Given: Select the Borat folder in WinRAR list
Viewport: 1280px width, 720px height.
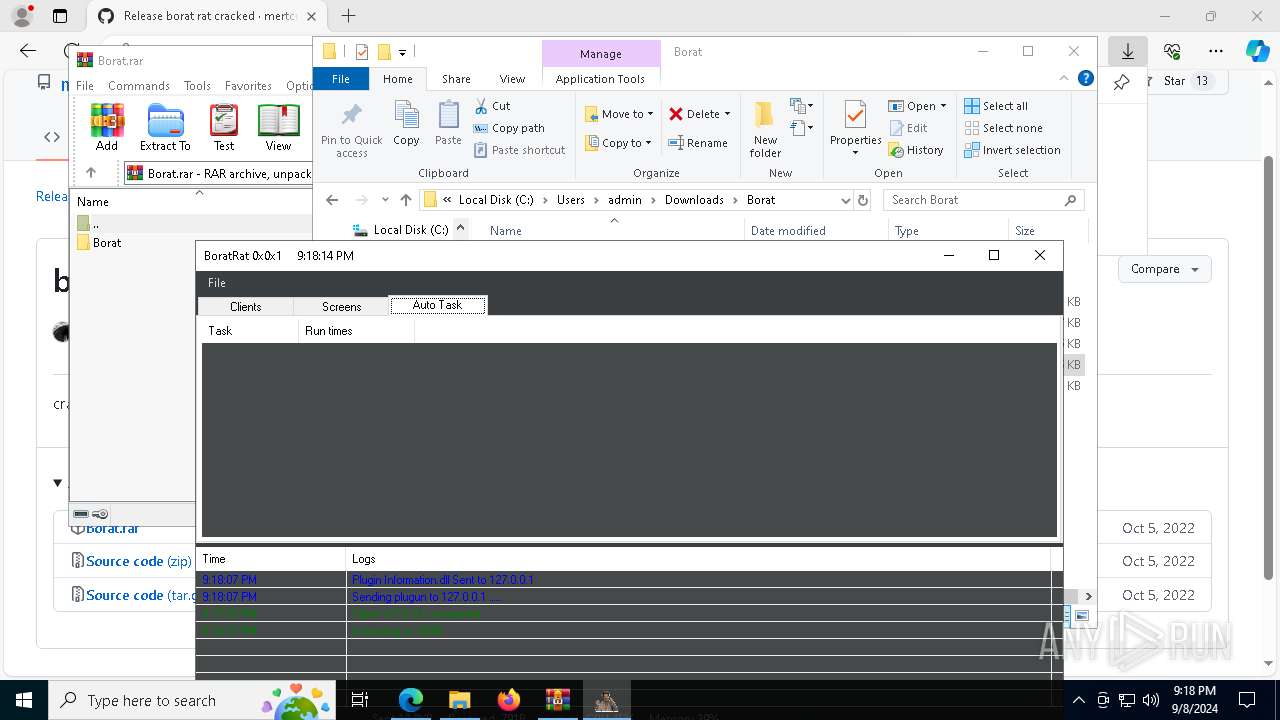Looking at the screenshot, I should click(x=107, y=243).
